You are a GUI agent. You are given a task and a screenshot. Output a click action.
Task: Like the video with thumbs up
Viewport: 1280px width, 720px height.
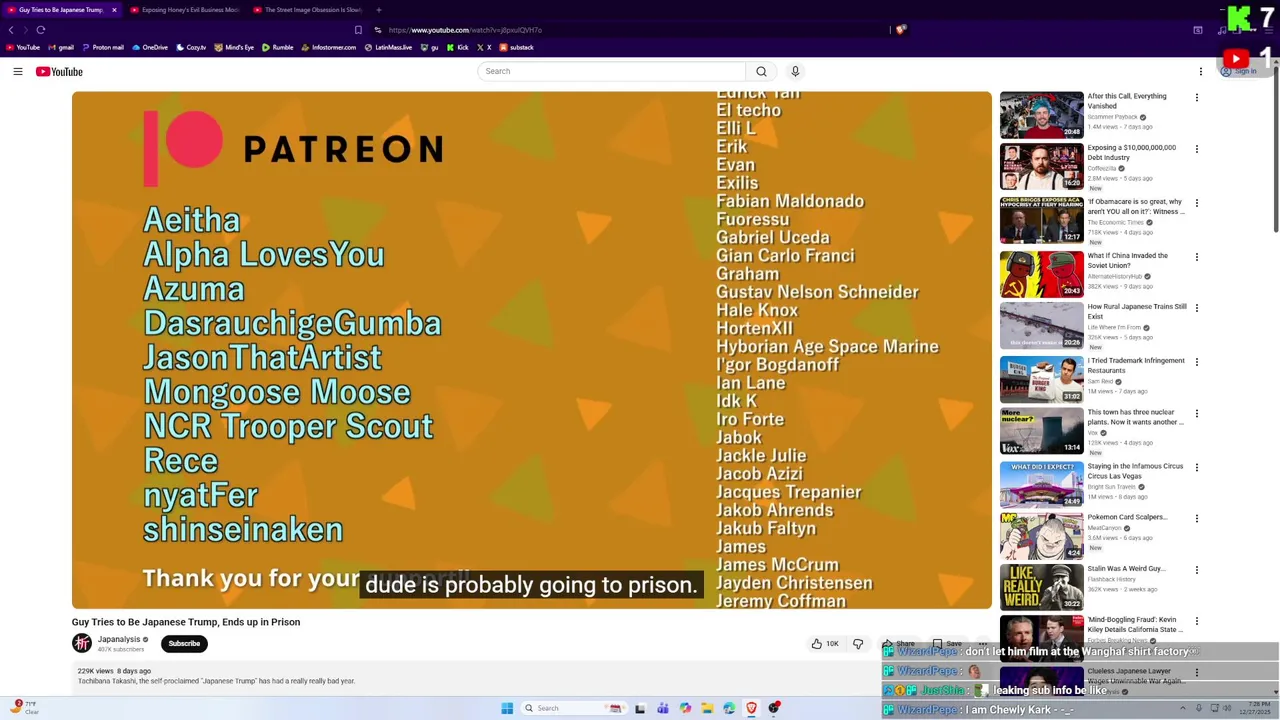[x=825, y=644]
